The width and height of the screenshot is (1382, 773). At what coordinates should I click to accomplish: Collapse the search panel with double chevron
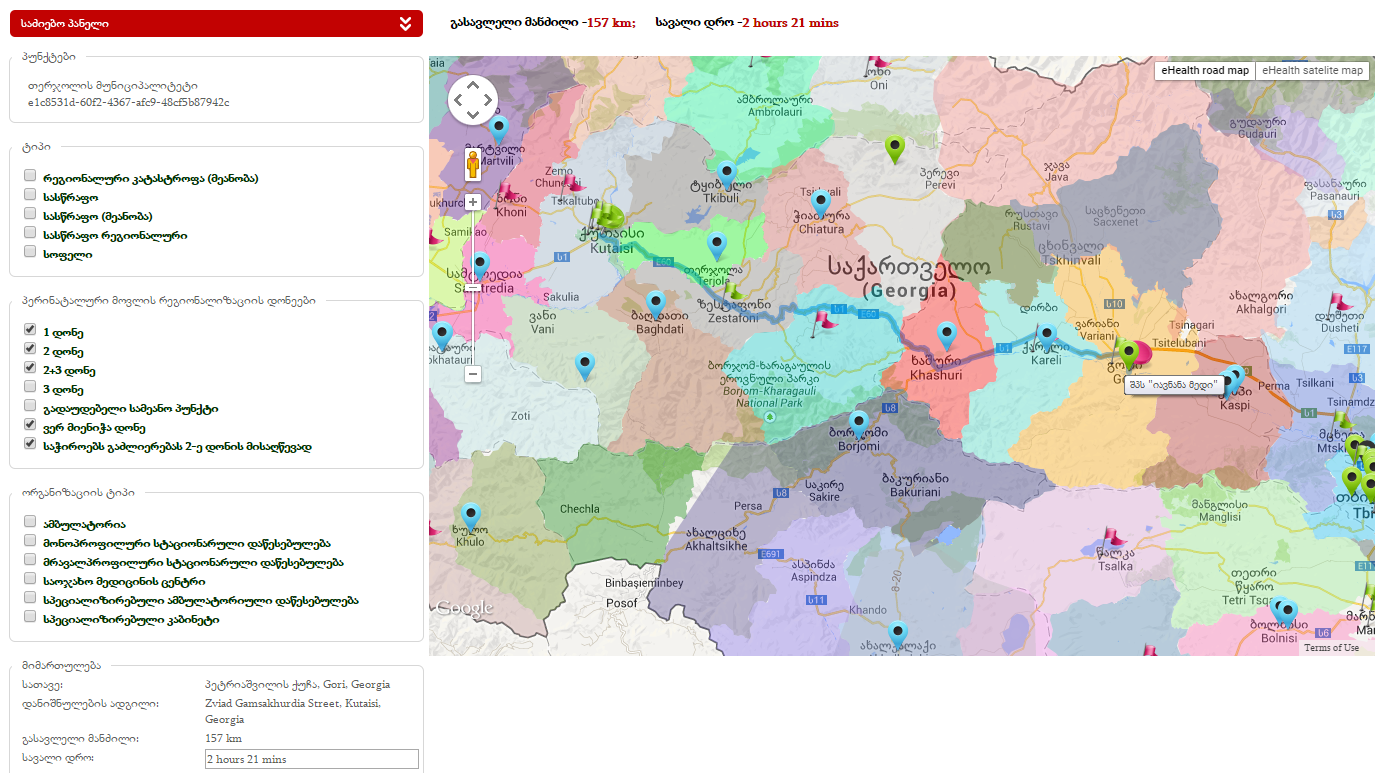click(405, 24)
